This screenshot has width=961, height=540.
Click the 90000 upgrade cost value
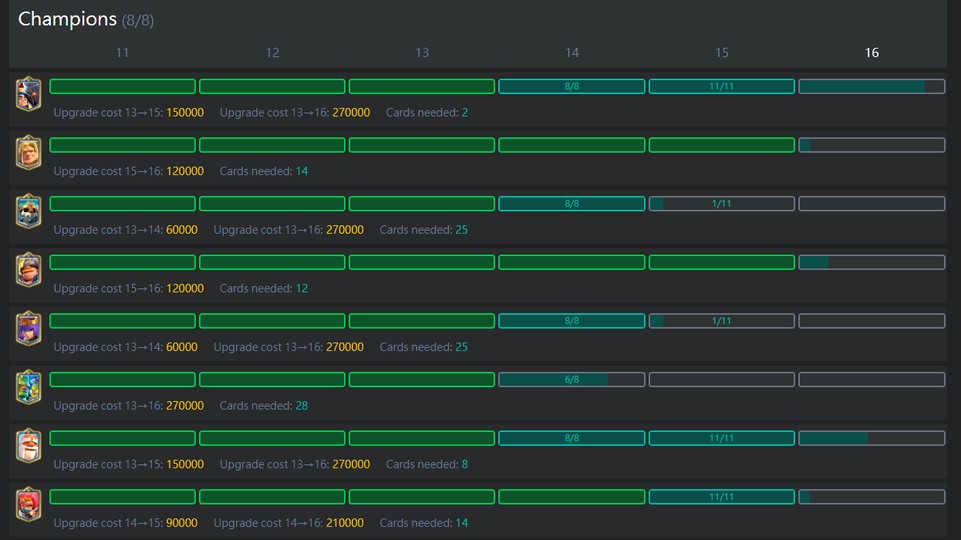[182, 523]
